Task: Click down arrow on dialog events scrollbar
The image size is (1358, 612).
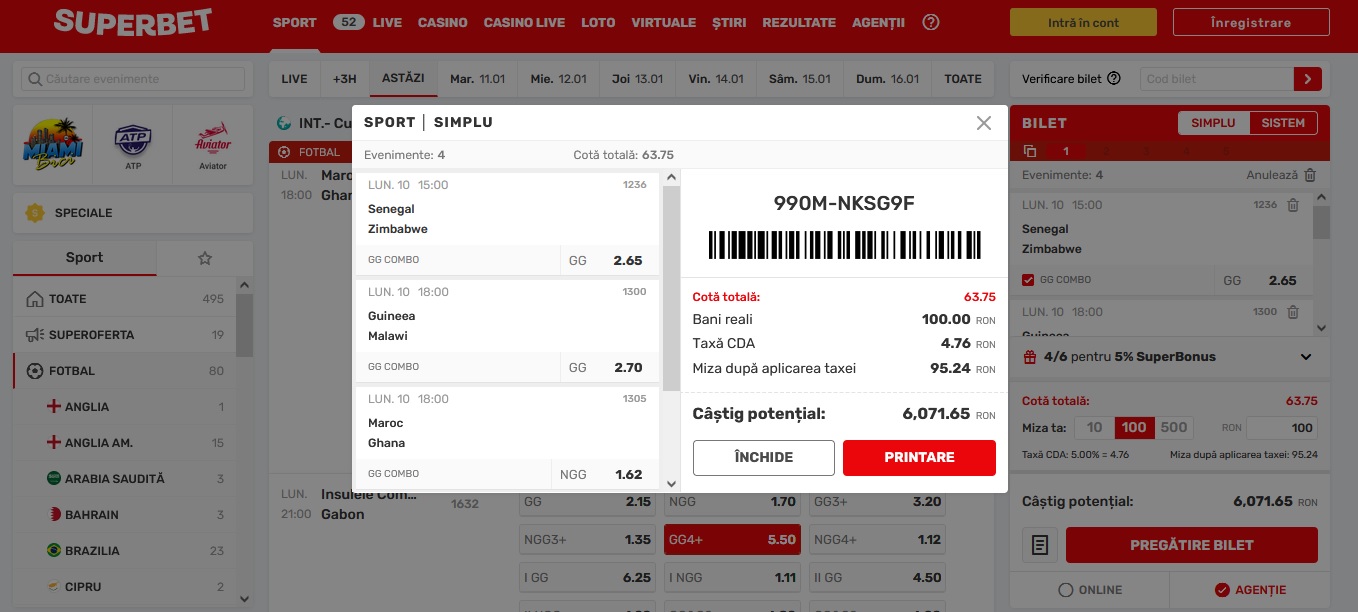Action: (672, 484)
